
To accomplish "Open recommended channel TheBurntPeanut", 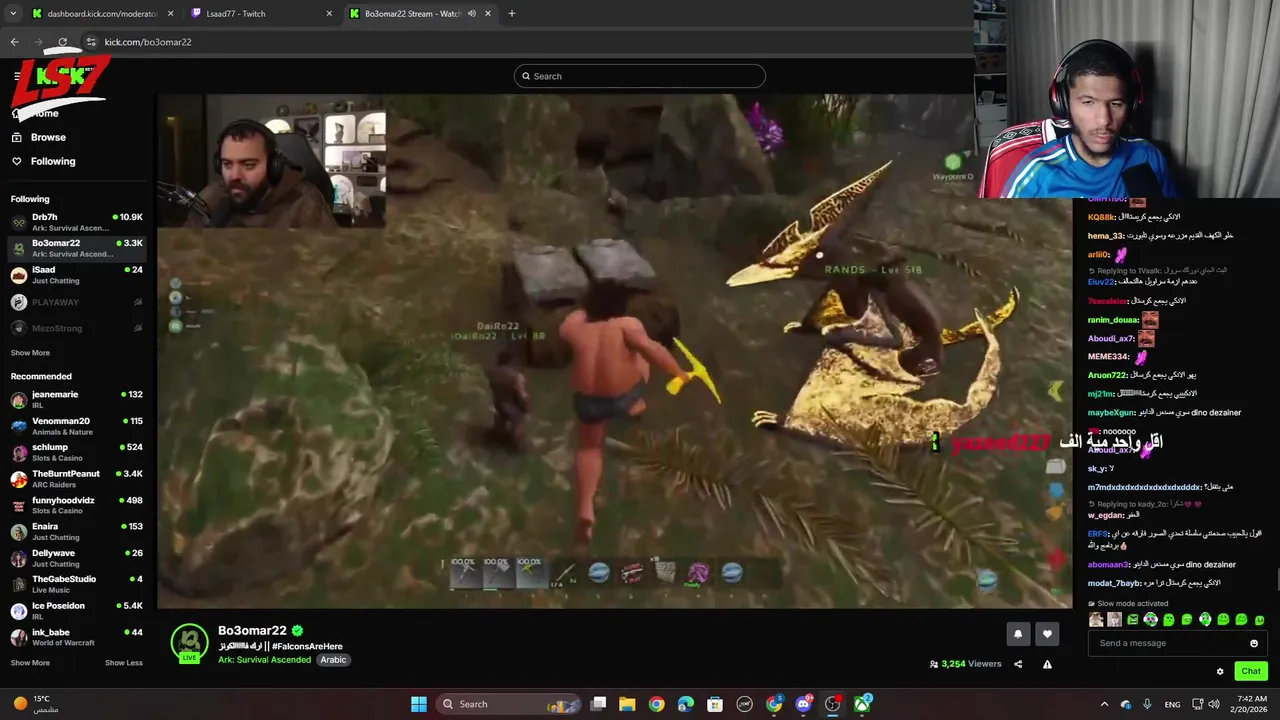I will point(77,479).
